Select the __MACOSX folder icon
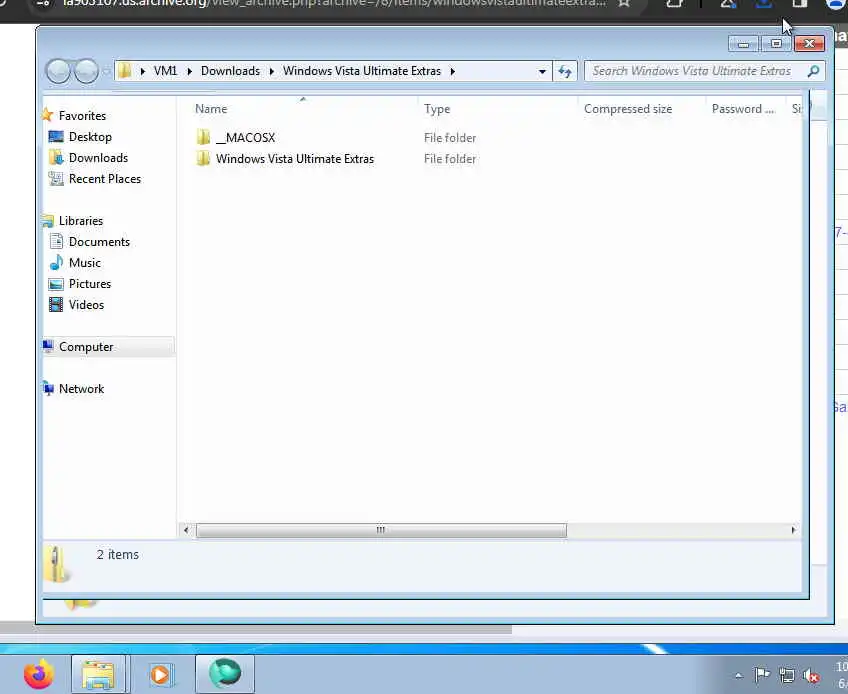The image size is (848, 694). coord(203,137)
